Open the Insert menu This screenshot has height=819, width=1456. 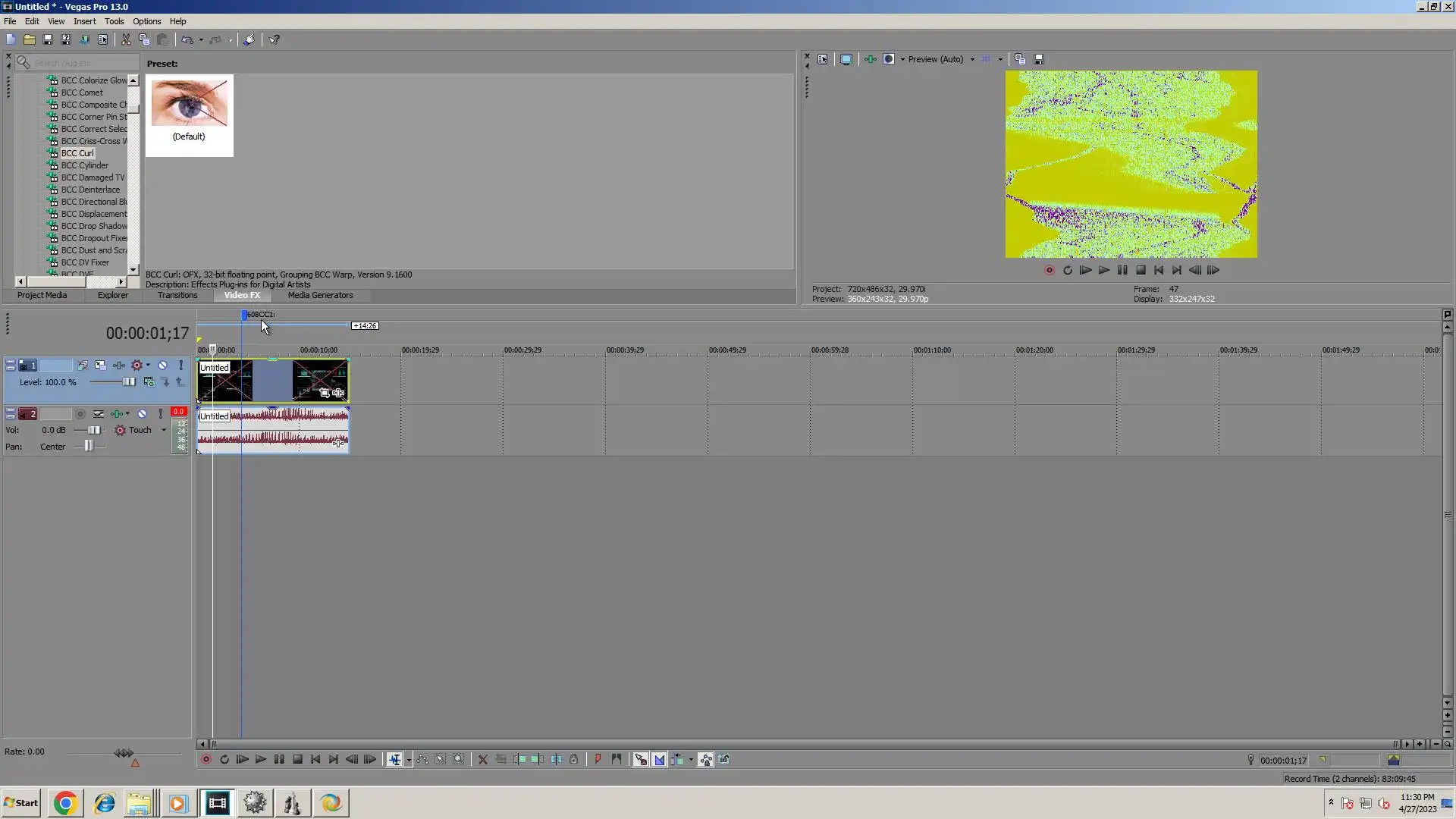point(84,21)
